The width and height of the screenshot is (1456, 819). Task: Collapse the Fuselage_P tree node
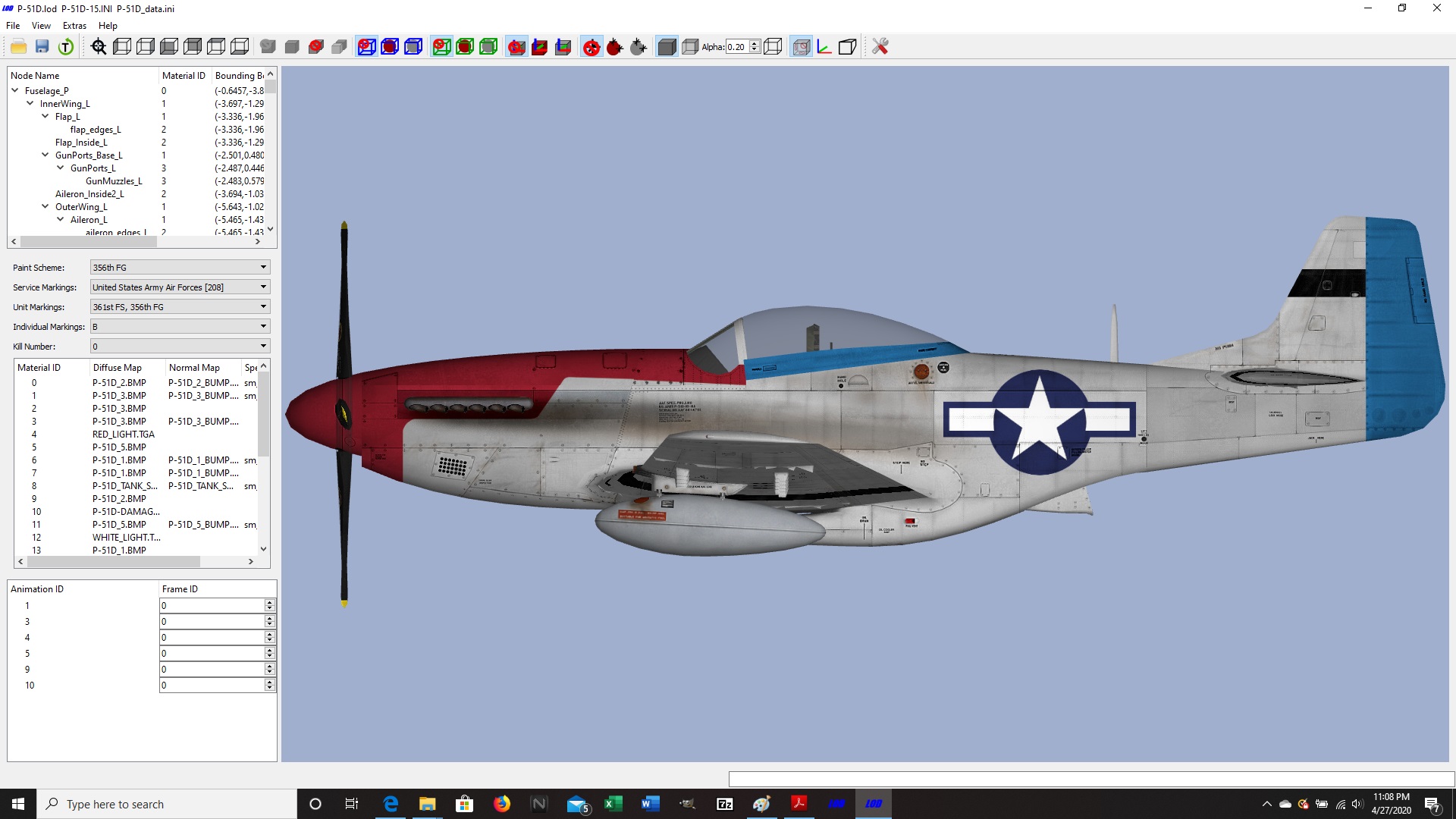[15, 90]
